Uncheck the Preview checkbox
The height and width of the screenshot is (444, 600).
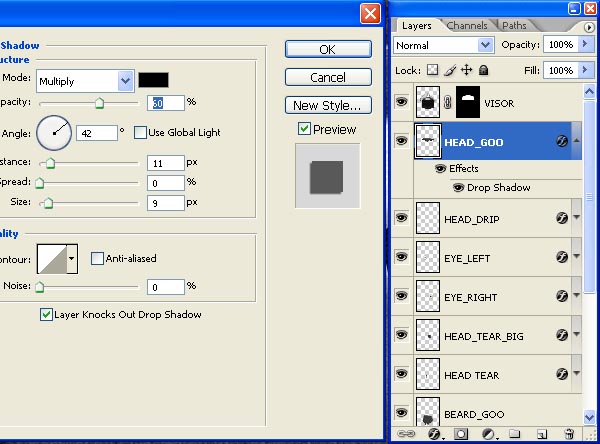[x=304, y=129]
